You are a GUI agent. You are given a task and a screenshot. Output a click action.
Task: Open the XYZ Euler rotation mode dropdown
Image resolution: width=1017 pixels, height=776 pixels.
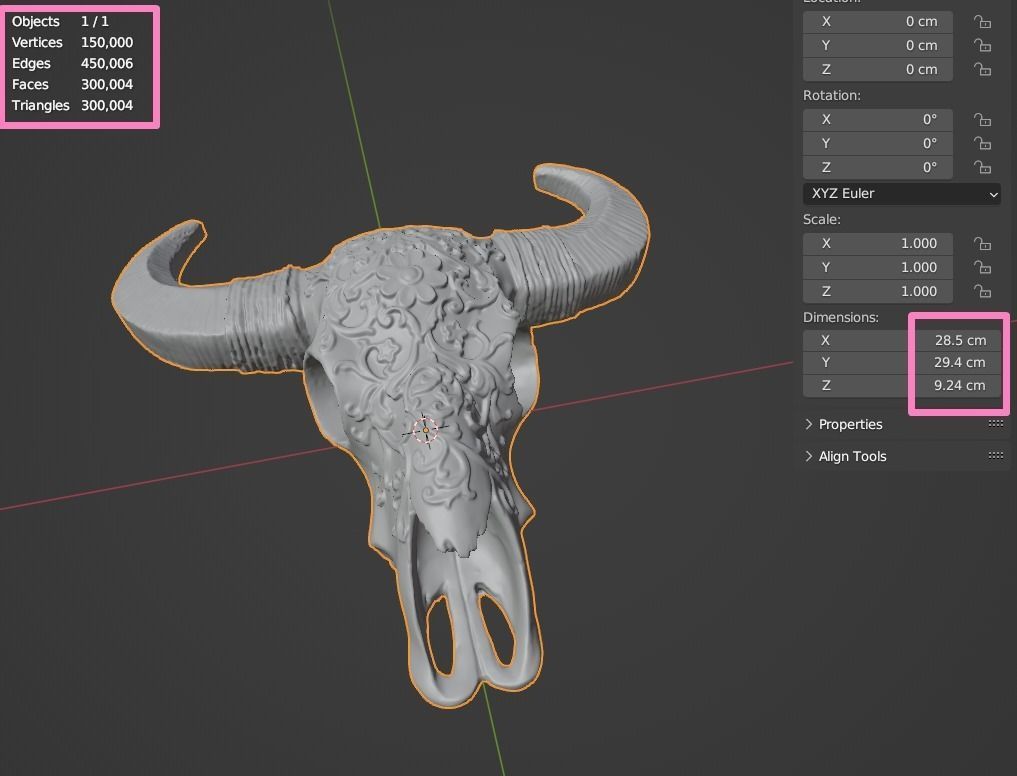coord(902,193)
